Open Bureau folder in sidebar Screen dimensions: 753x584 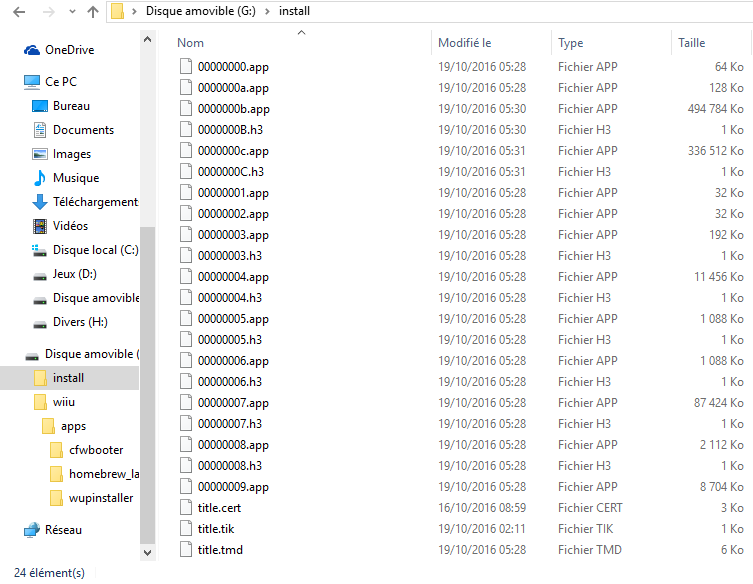(71, 106)
